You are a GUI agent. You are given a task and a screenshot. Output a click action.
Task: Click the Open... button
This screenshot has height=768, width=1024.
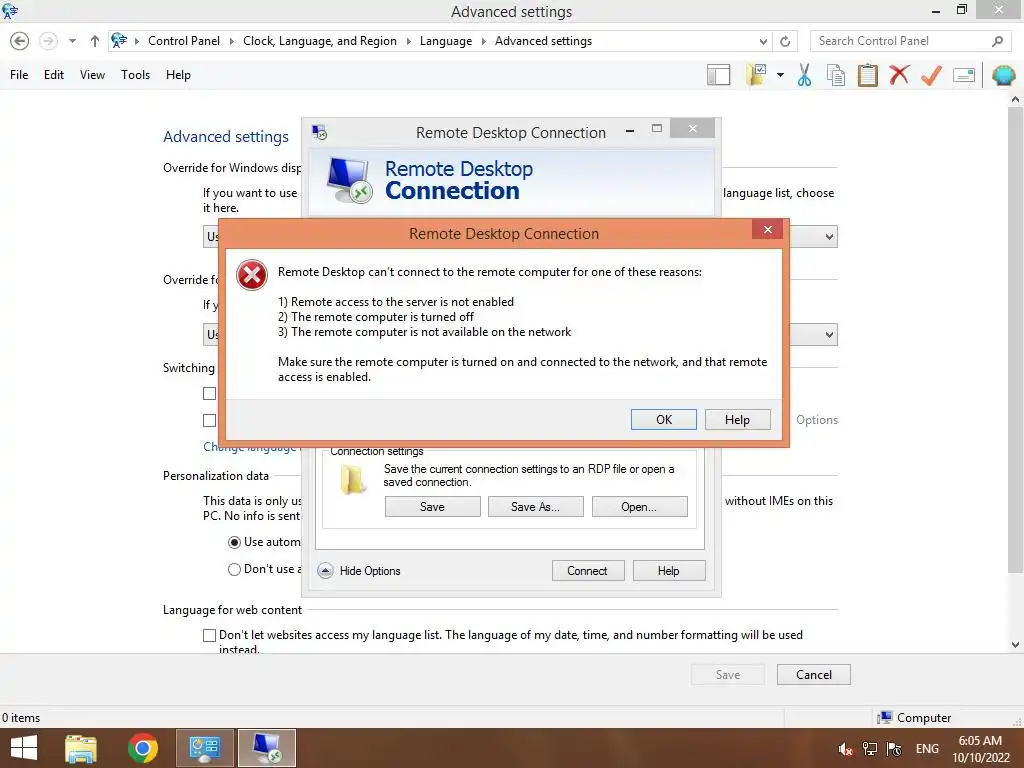639,507
